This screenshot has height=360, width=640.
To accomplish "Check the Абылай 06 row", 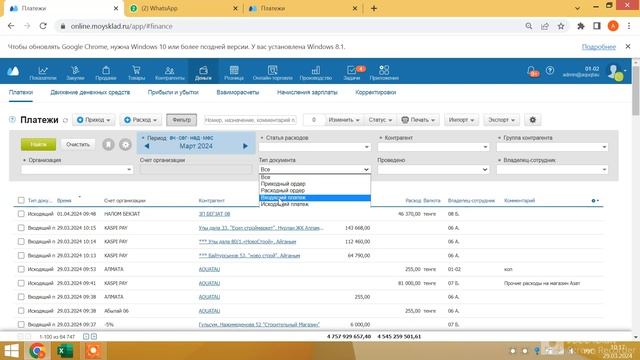I will click(x=21, y=311).
